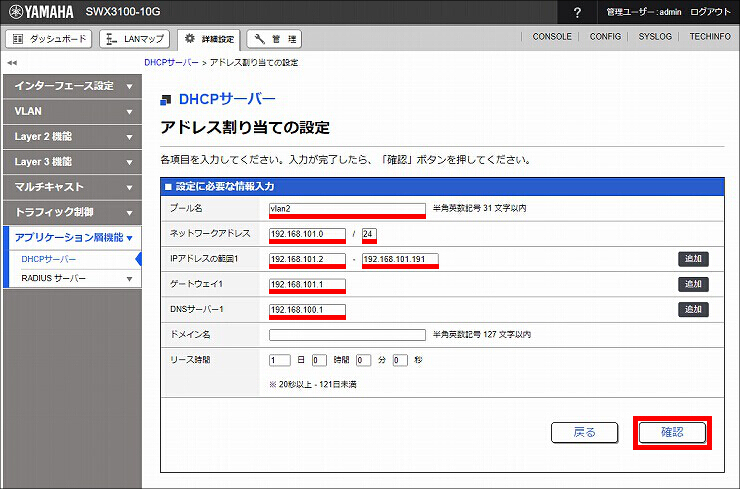Click the gateway field 192.168.101.1

[x=307, y=284]
